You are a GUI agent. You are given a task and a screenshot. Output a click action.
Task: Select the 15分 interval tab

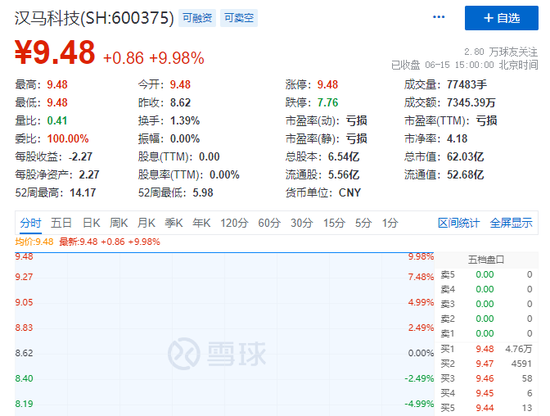point(334,223)
